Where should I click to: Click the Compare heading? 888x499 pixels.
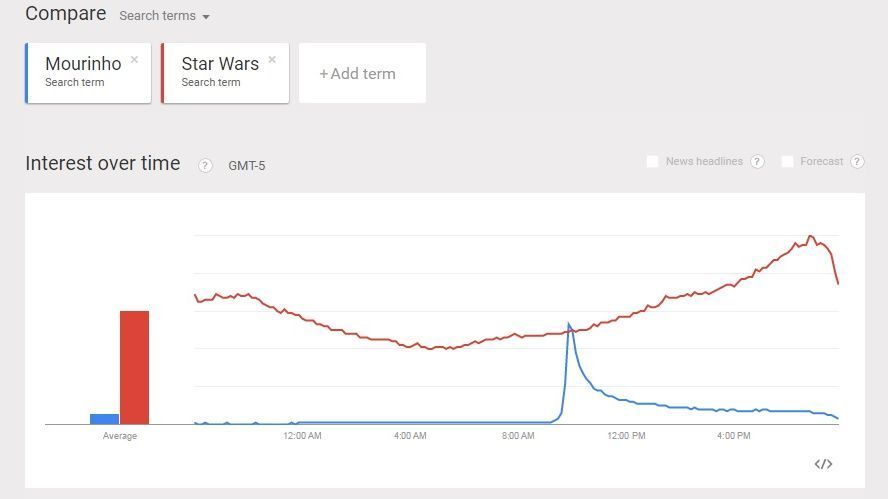point(66,14)
